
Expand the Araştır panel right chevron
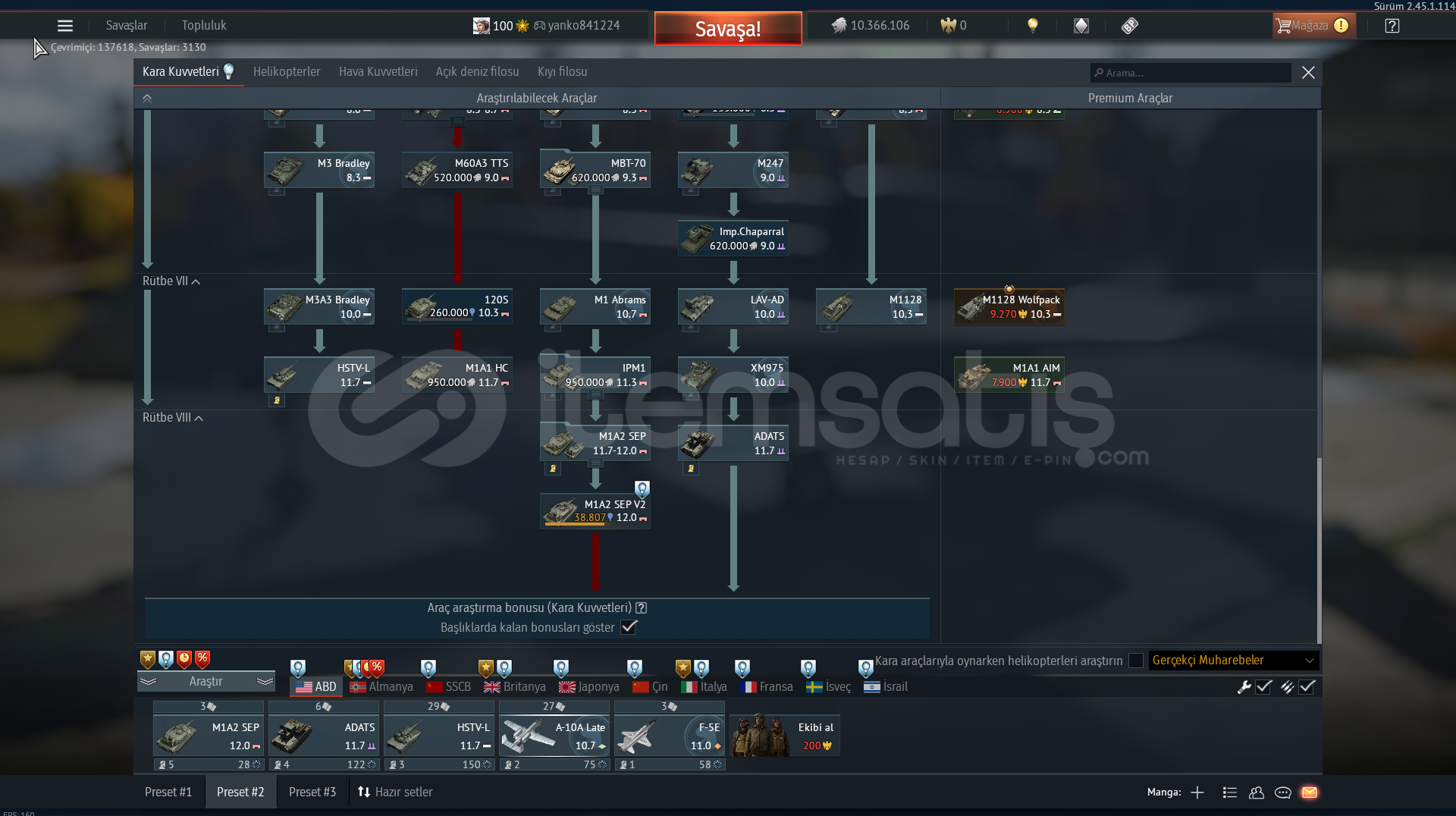coord(265,682)
